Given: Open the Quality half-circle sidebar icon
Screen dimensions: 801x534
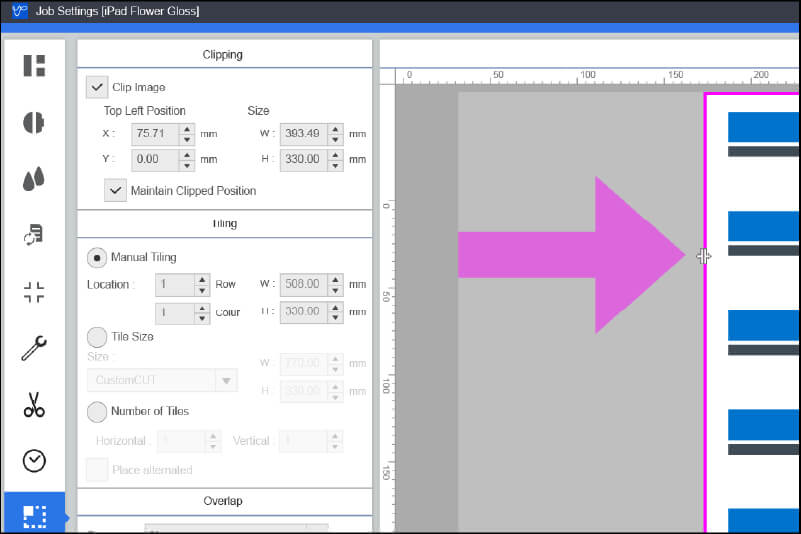Looking at the screenshot, I should click(34, 122).
